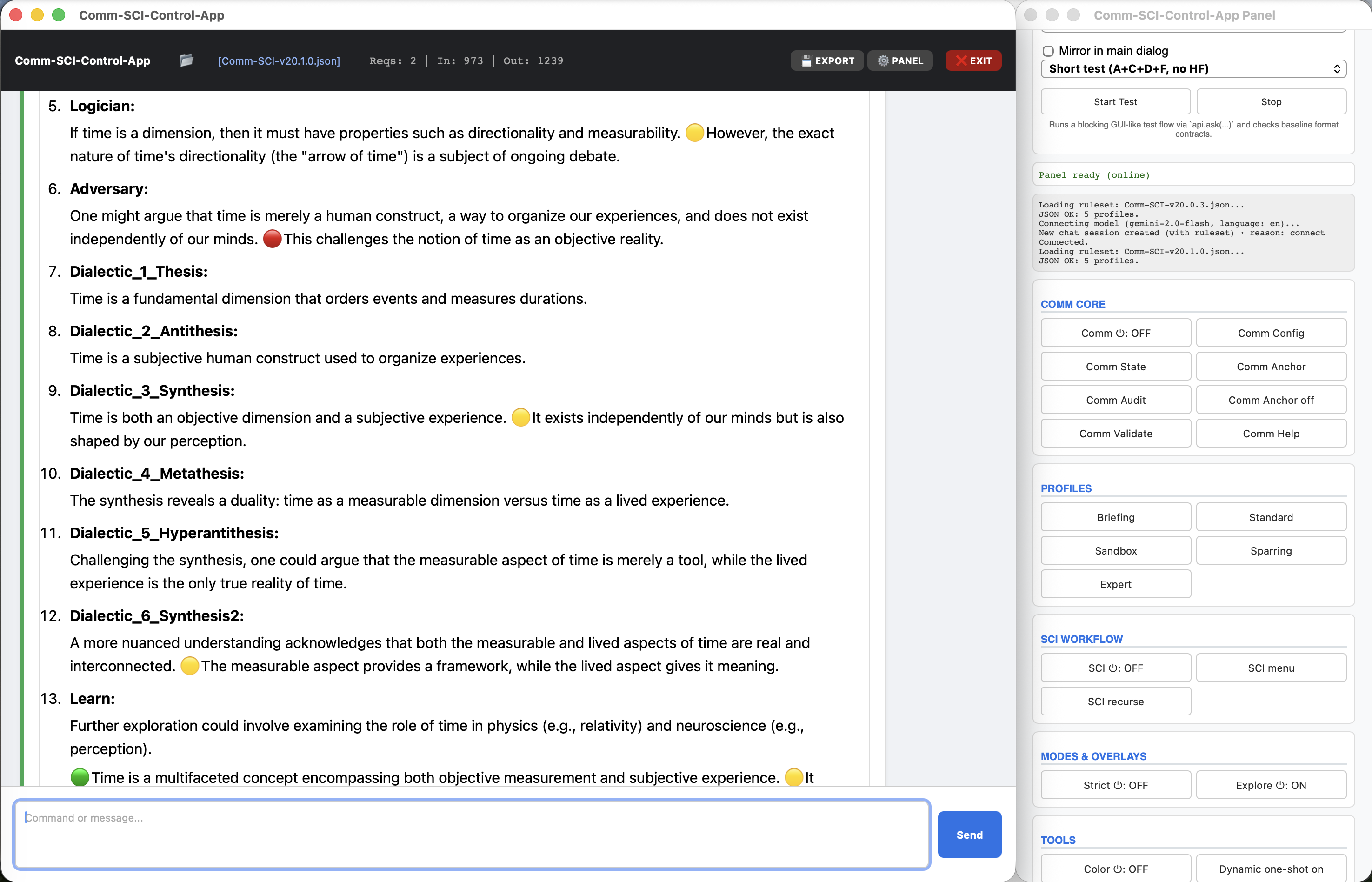The image size is (1372, 882).
Task: Click the EXPORT floppy disk button
Action: [827, 61]
